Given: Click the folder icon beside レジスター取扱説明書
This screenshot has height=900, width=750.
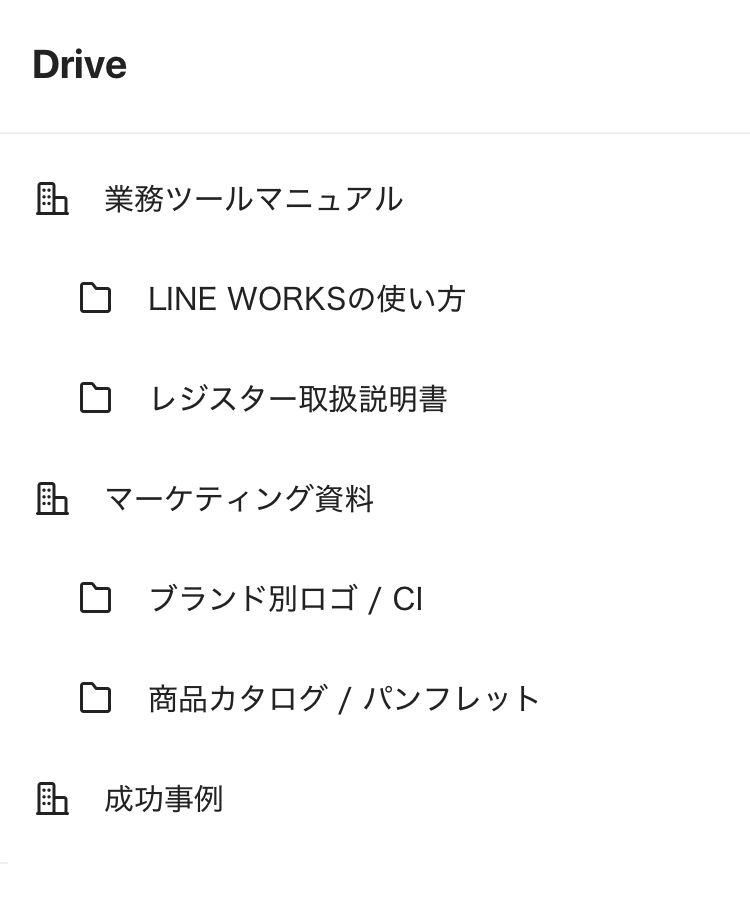Looking at the screenshot, I should [95, 398].
